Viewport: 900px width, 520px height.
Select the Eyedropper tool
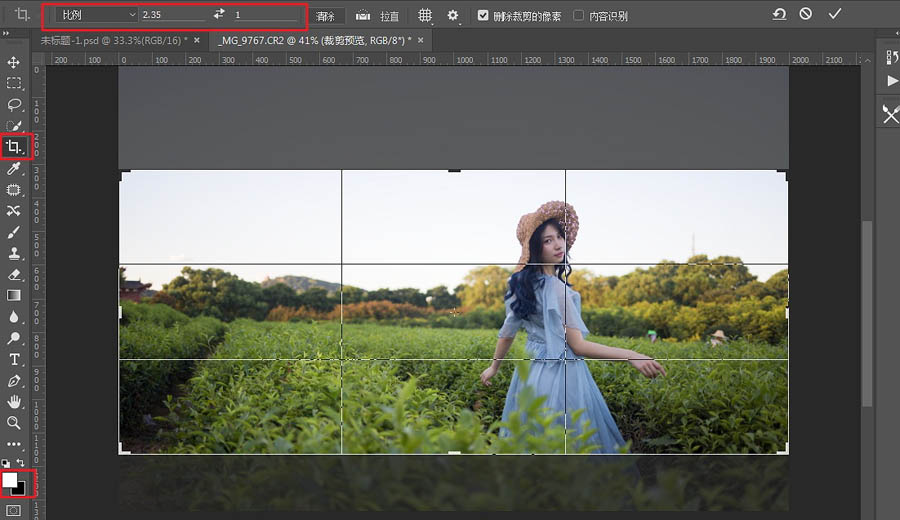14,169
